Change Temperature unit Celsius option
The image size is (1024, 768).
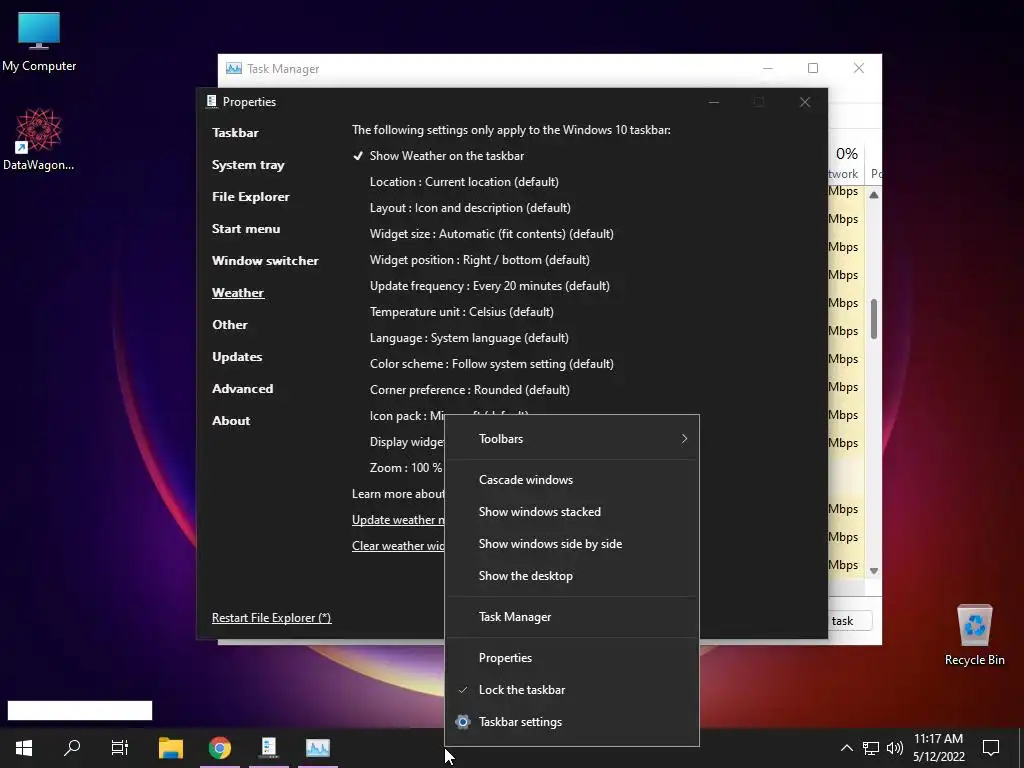point(461,312)
